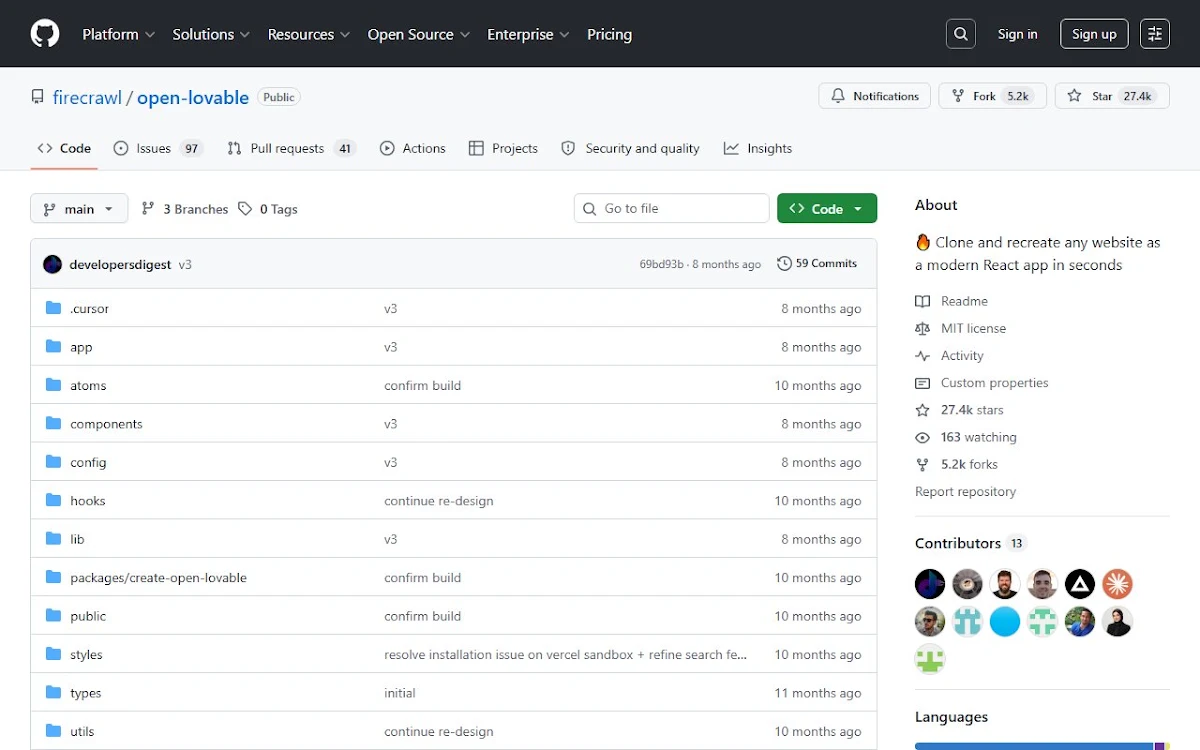Open the Contributors 13 heading link
The height and width of the screenshot is (750, 1200).
(x=970, y=543)
